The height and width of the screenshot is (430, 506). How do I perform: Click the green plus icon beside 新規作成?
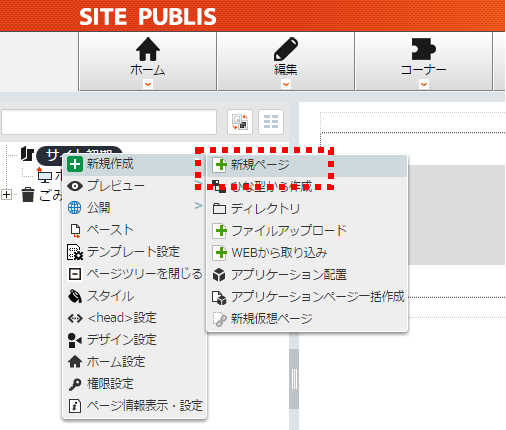point(75,164)
